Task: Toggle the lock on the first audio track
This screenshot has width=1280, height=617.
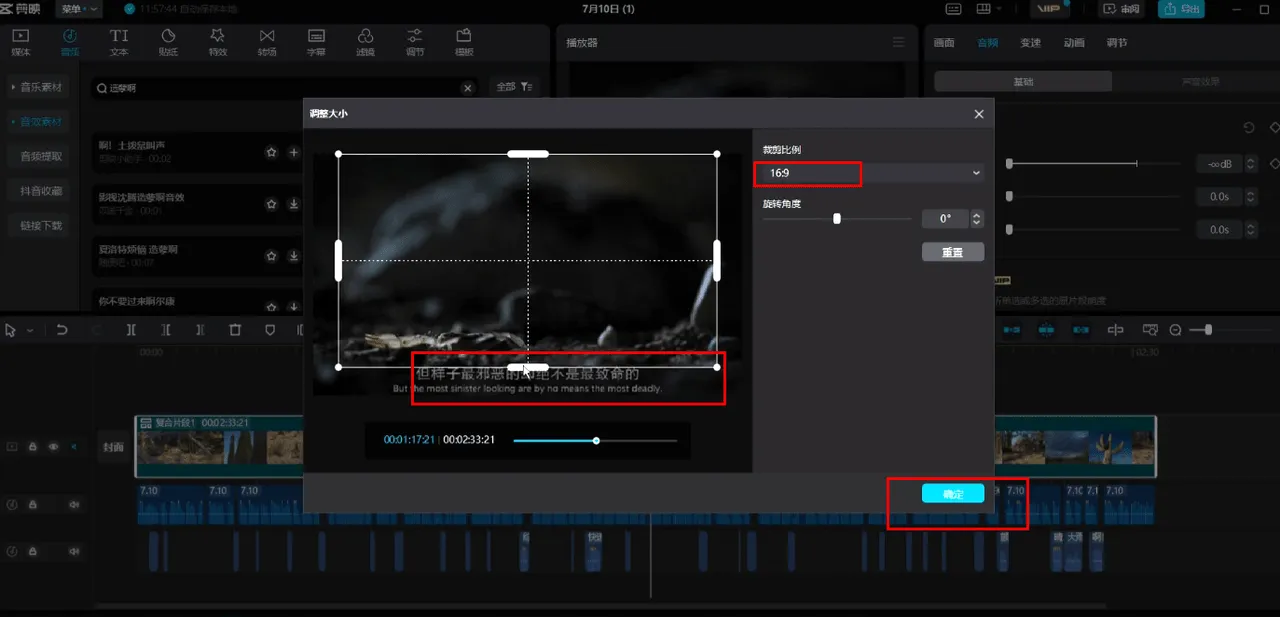Action: 32,505
